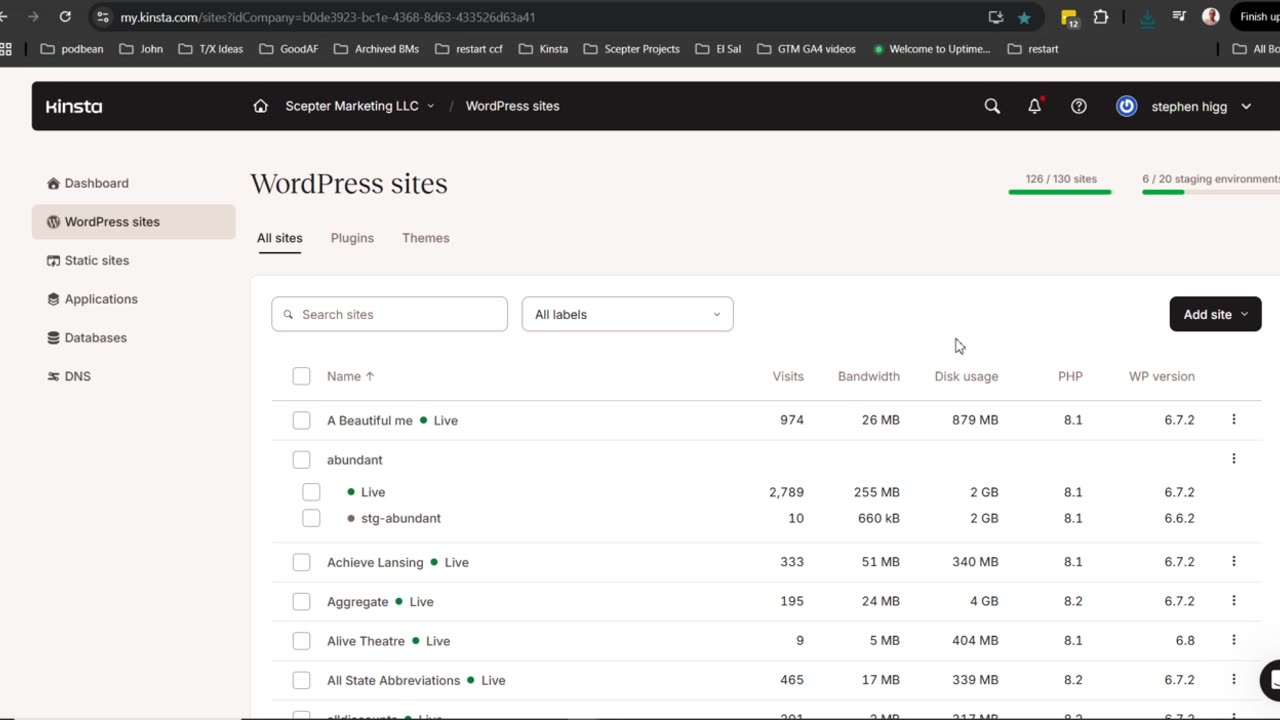
Task: Open the options menu for Achieve Lansing
Action: (1233, 562)
